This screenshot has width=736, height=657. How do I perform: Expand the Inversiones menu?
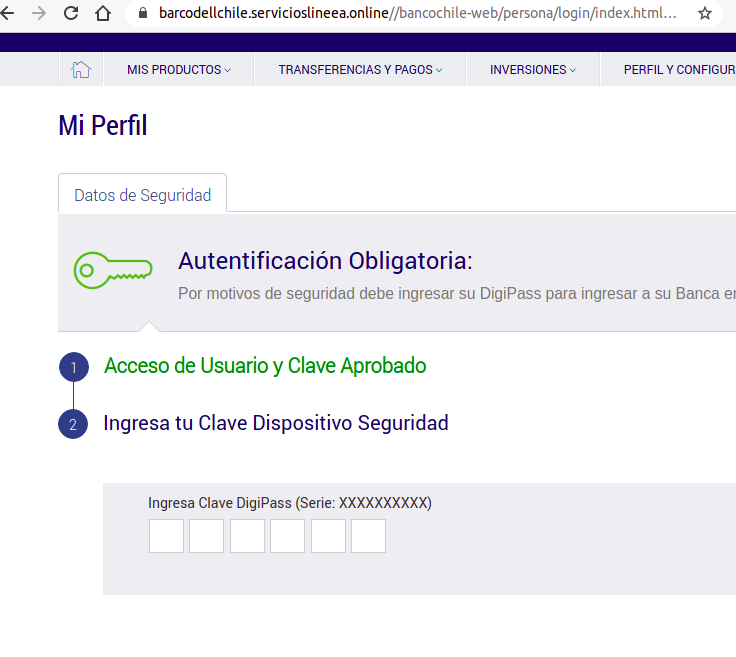click(533, 70)
